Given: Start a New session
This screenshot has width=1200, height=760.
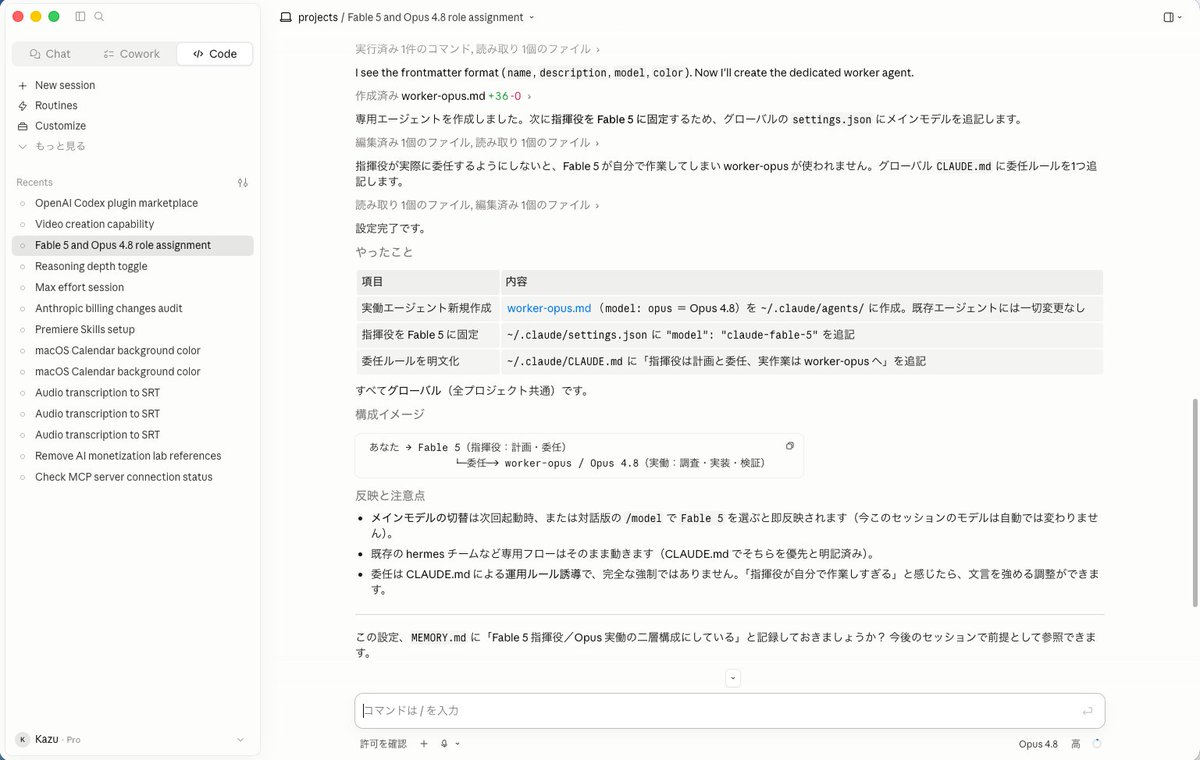Looking at the screenshot, I should [65, 85].
